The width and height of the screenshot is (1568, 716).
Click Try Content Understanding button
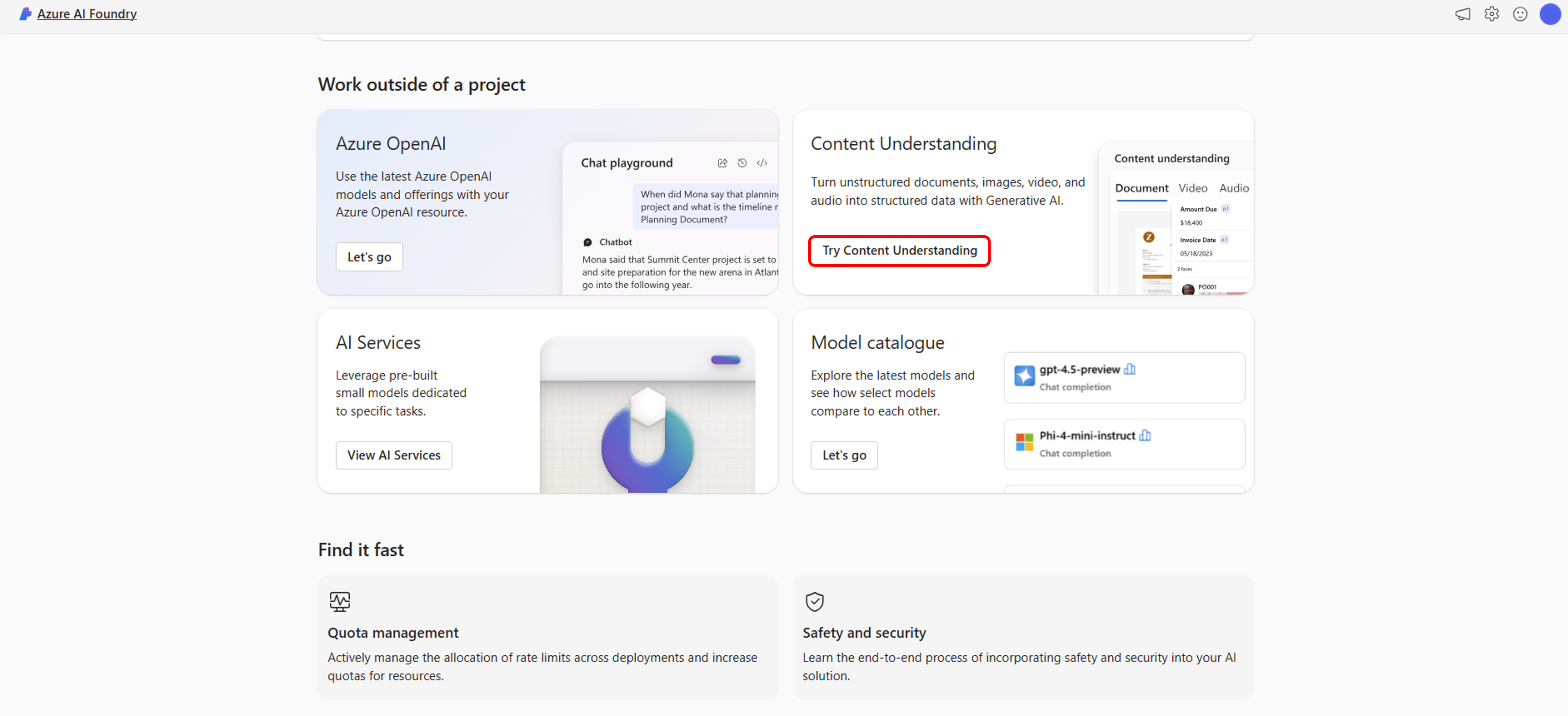pyautogui.click(x=899, y=251)
